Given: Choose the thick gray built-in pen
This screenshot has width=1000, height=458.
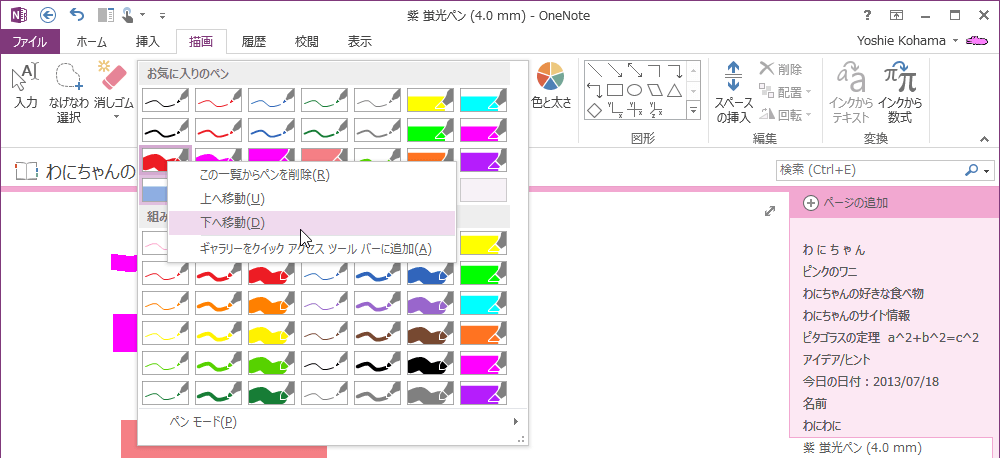Looking at the screenshot, I should [x=430, y=392].
